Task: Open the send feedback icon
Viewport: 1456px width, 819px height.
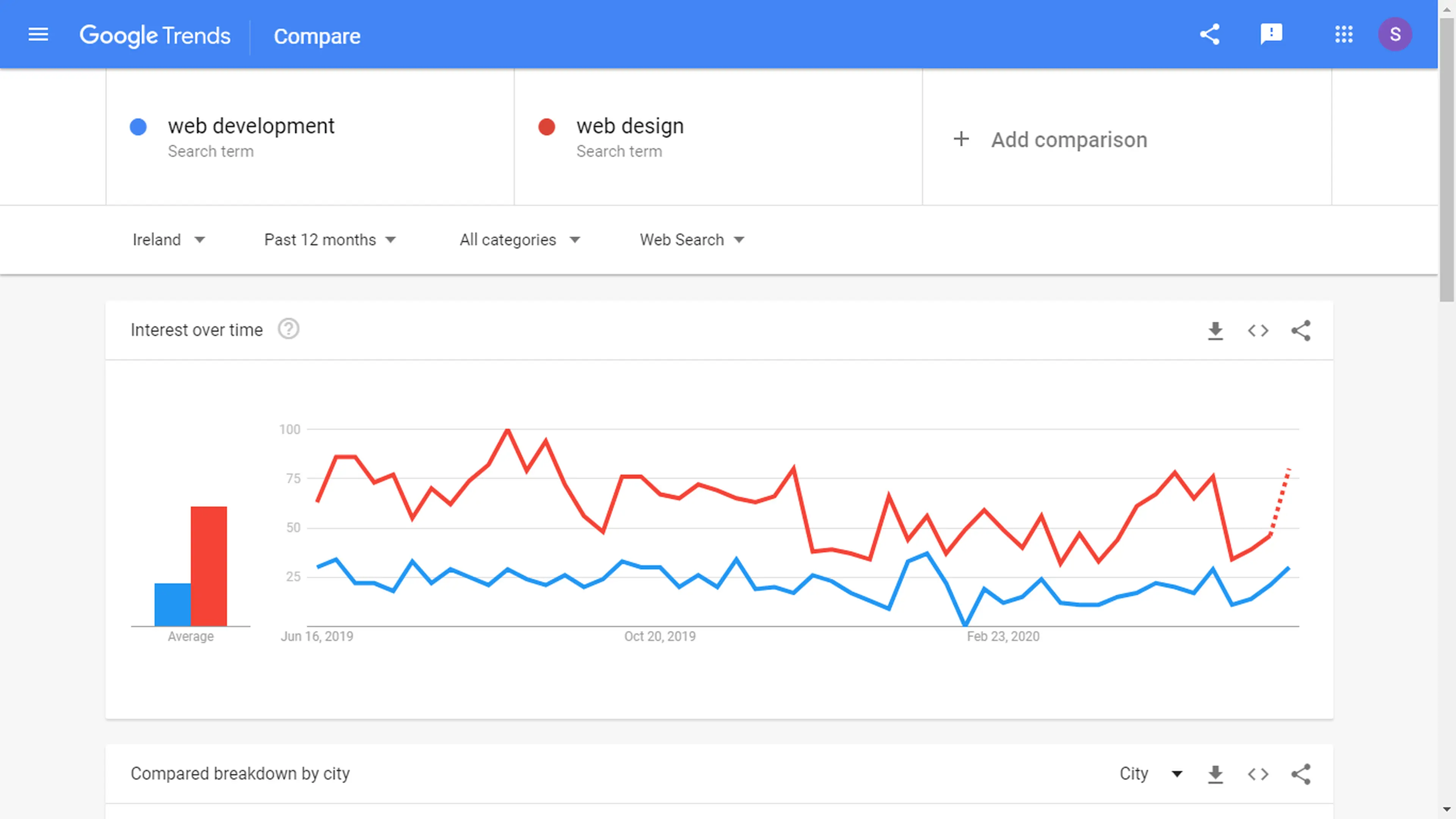Action: pyautogui.click(x=1271, y=35)
